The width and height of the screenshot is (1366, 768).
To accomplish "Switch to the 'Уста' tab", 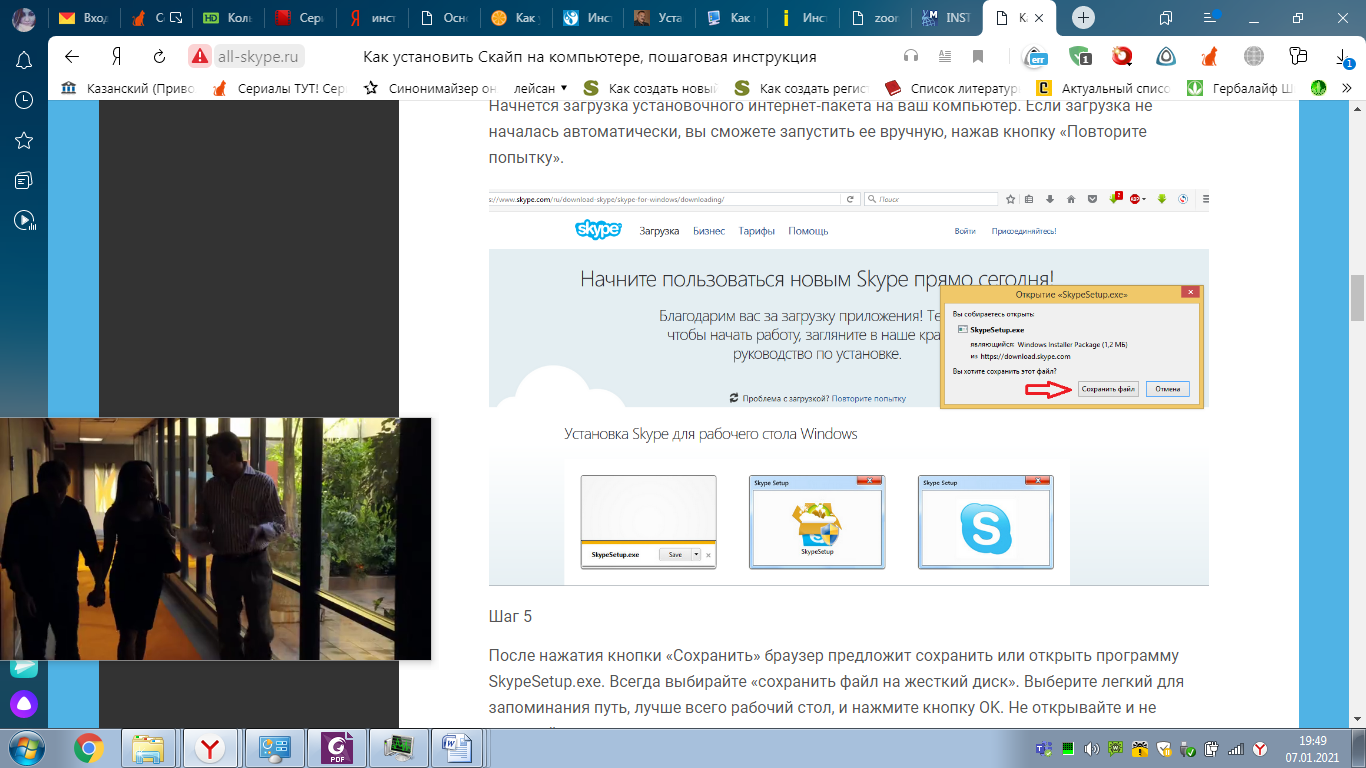I will point(660,18).
